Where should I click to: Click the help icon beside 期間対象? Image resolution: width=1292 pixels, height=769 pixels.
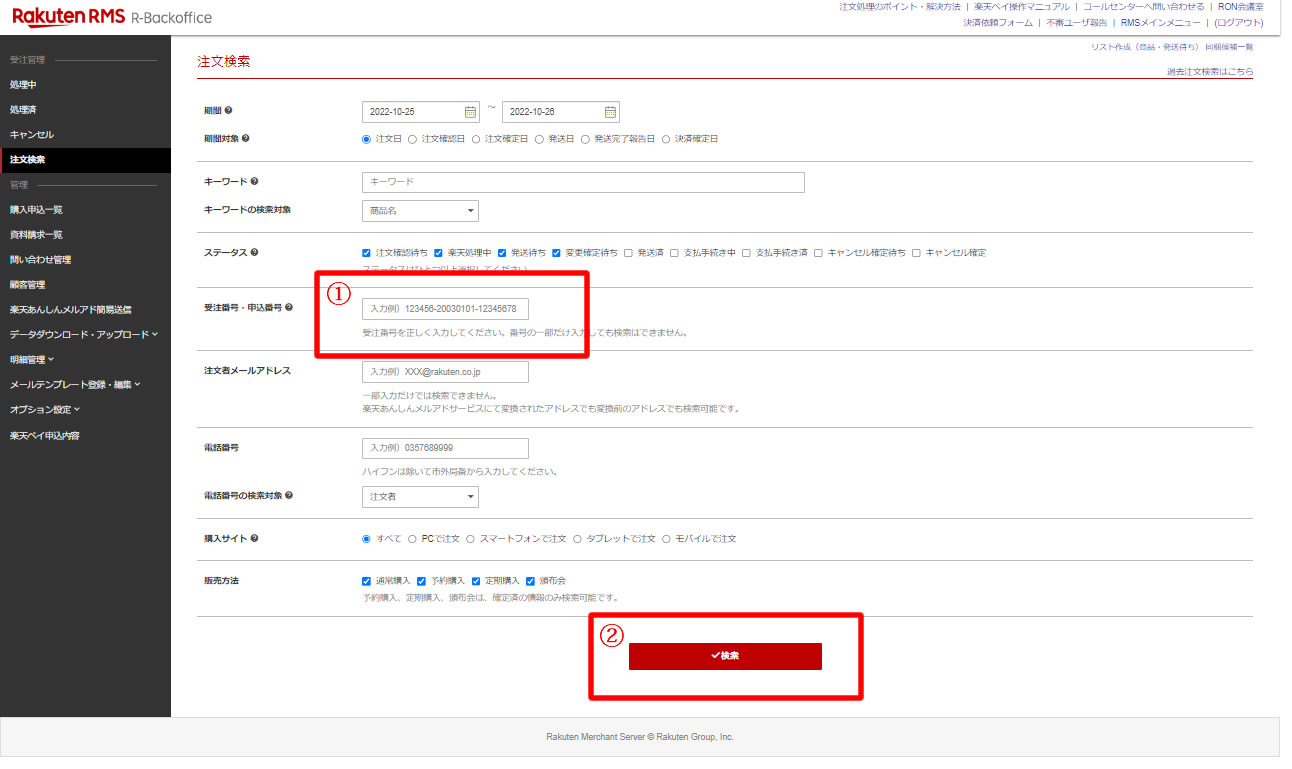coord(246,139)
